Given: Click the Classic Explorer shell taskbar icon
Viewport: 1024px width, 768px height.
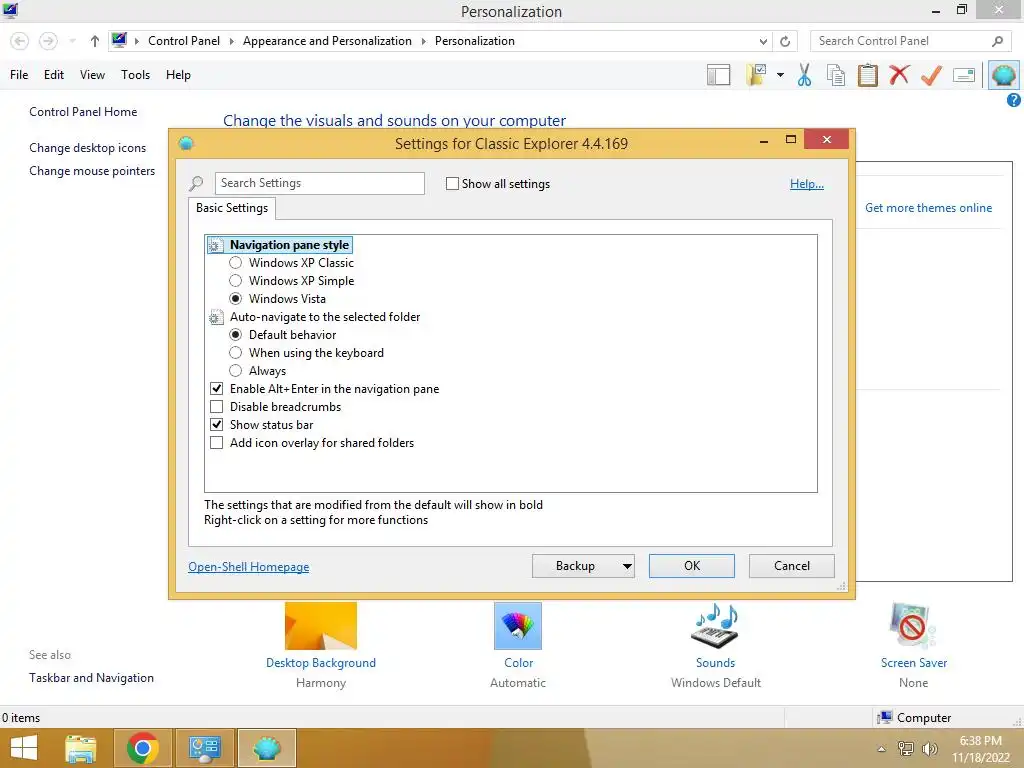Looking at the screenshot, I should point(266,748).
